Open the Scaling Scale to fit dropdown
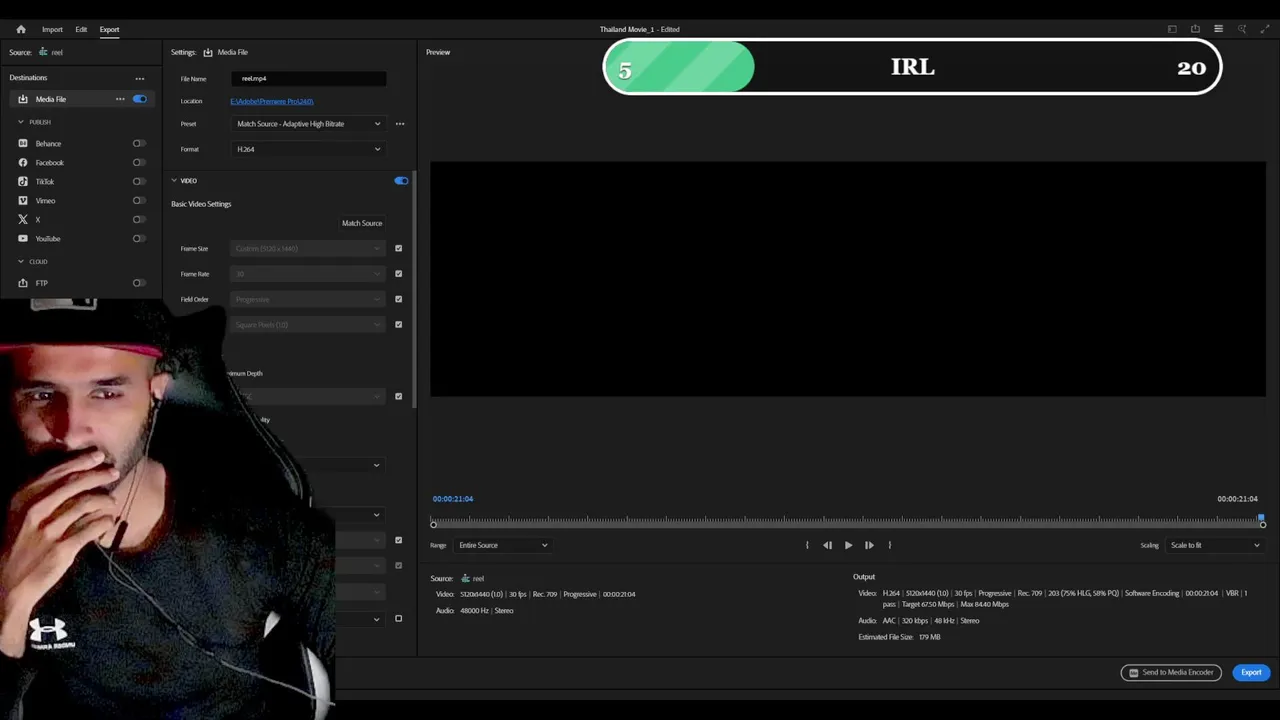 [1214, 545]
